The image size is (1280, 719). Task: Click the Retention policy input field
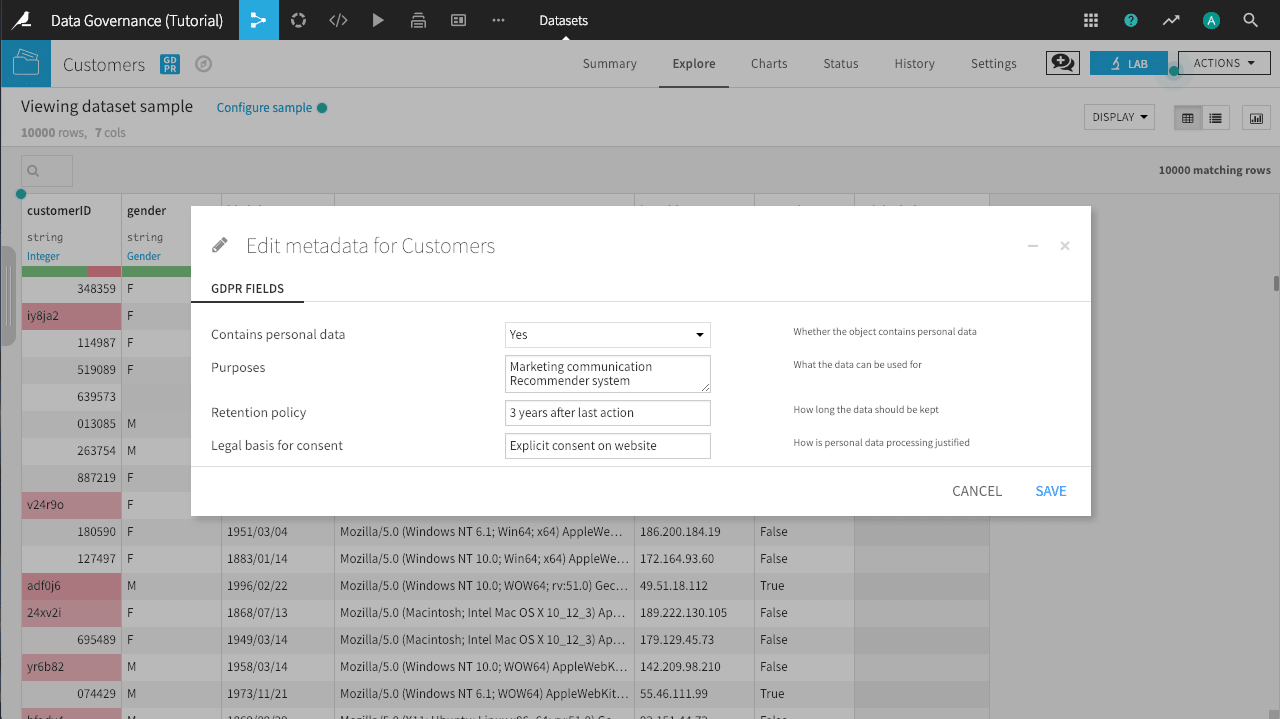pos(607,412)
